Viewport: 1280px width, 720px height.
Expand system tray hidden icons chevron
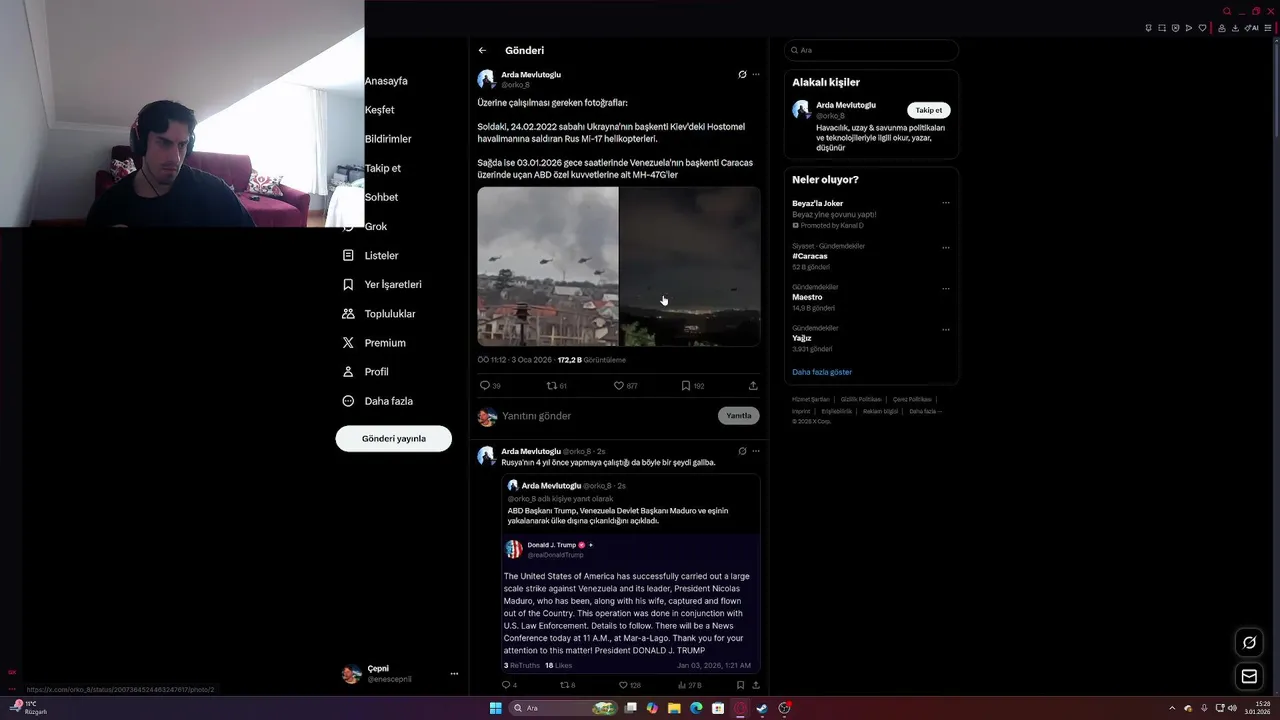[1171, 708]
